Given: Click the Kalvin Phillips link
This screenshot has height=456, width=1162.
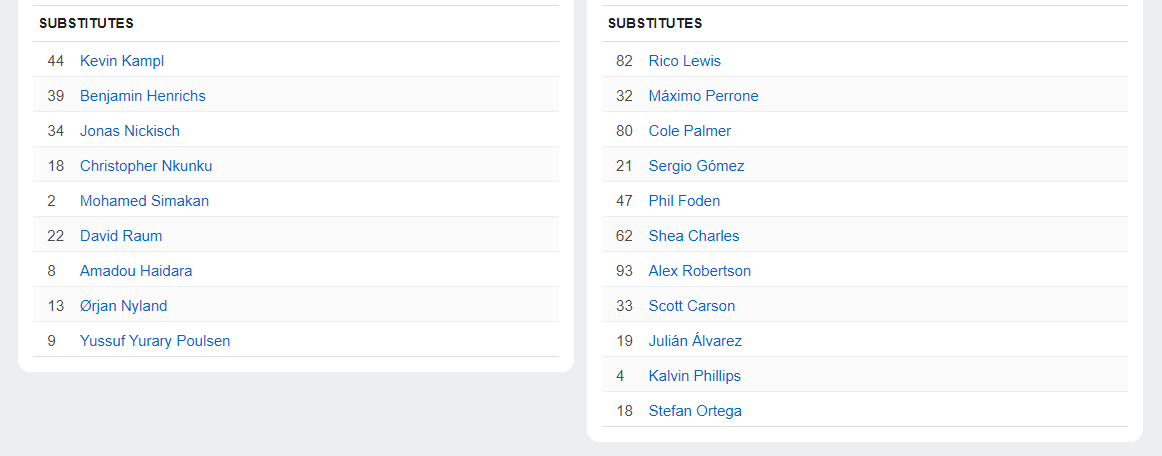Looking at the screenshot, I should (695, 376).
